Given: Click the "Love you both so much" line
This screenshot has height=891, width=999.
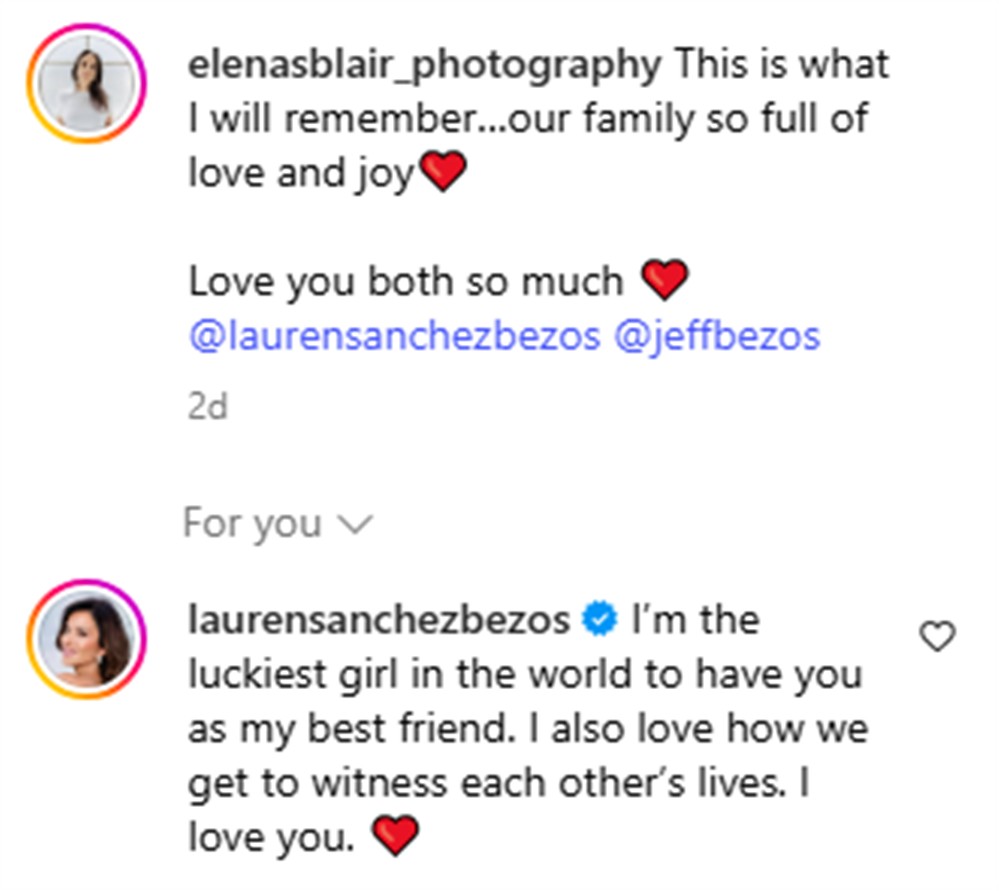Looking at the screenshot, I should click(x=405, y=283).
